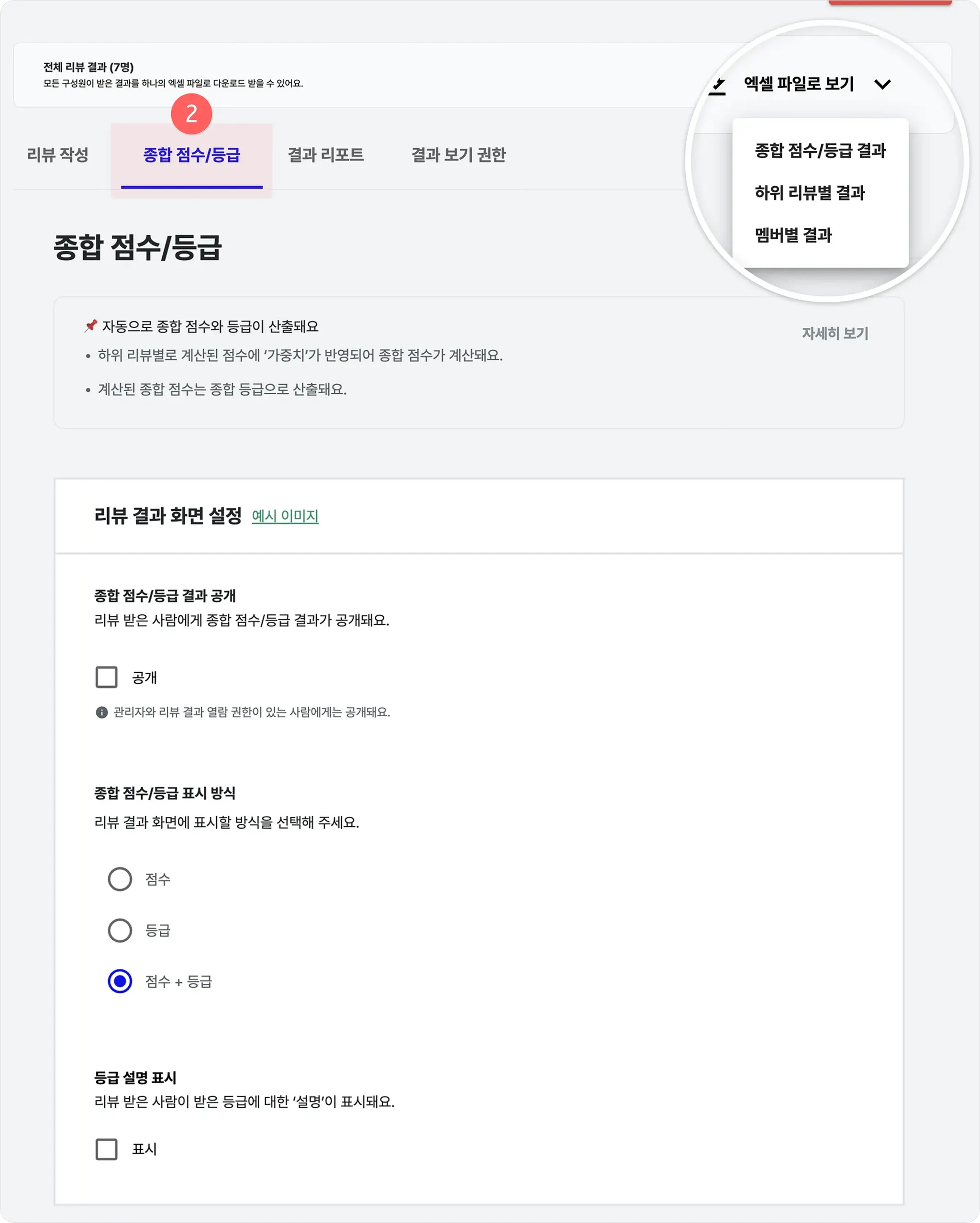The width and height of the screenshot is (980, 1223).
Task: Choose the 등급 radio option
Action: click(120, 930)
